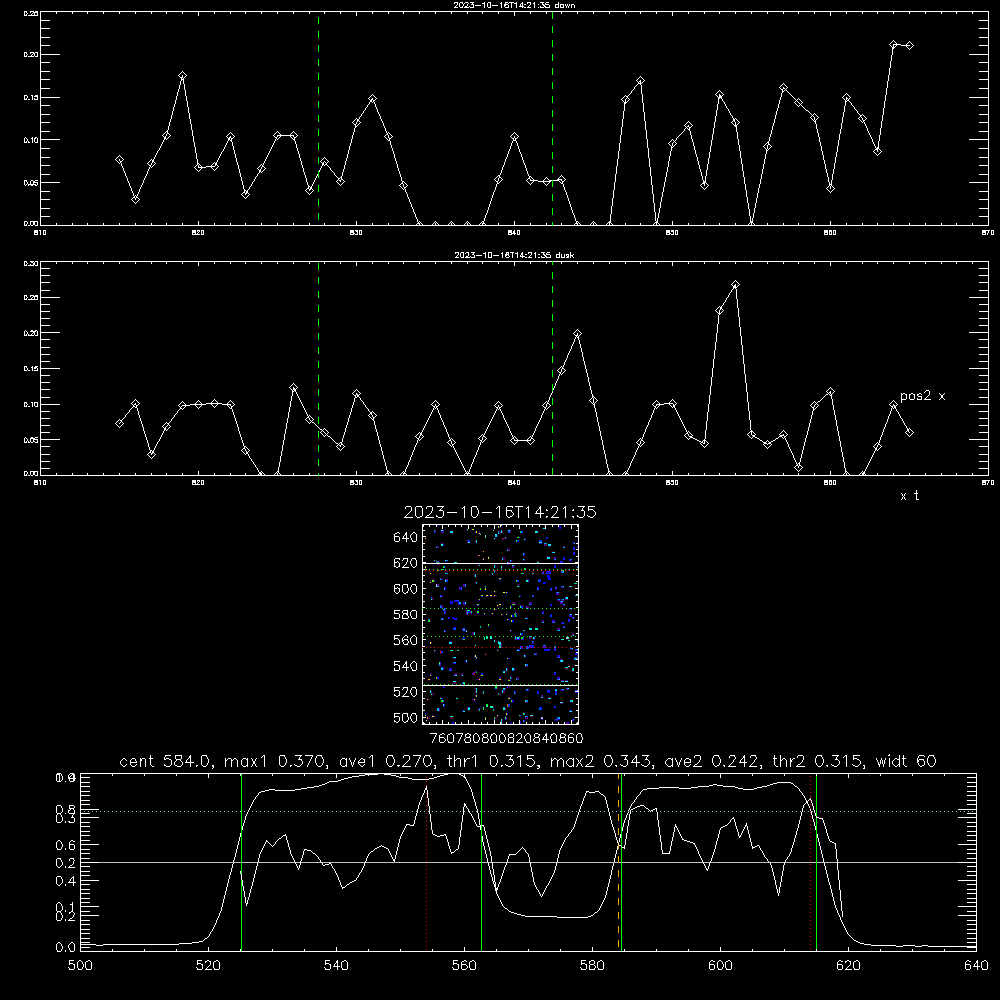Click the thumbnail y-axis label 520
The image size is (1000, 1000).
click(406, 692)
